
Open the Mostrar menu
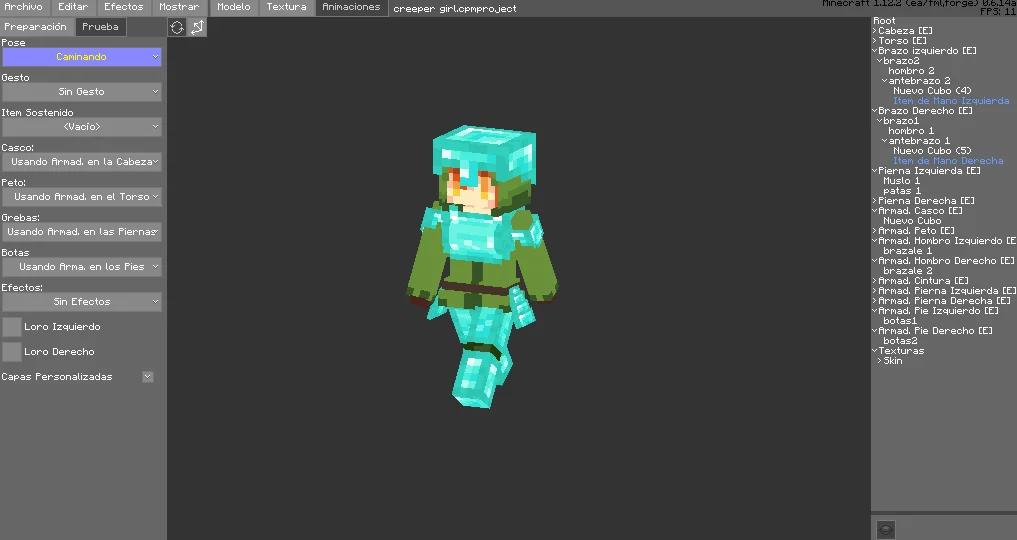(179, 7)
